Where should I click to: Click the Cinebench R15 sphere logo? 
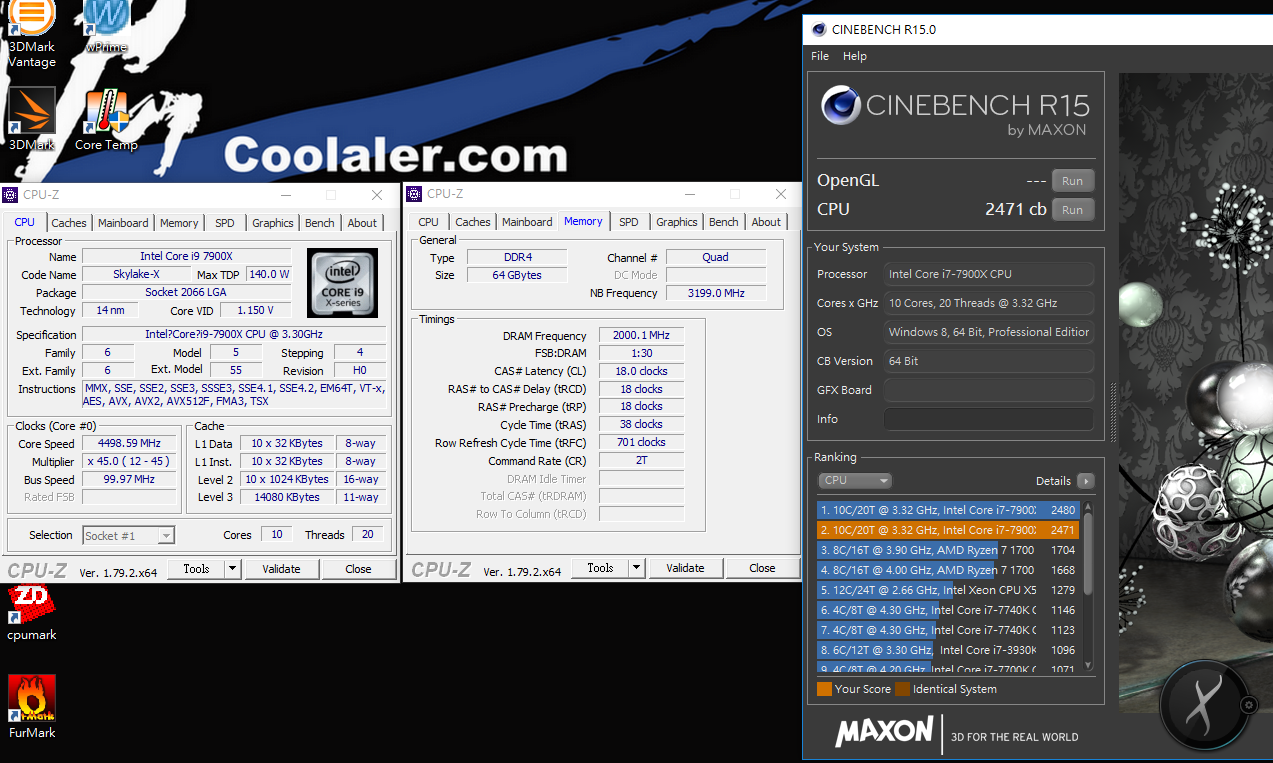pos(842,105)
